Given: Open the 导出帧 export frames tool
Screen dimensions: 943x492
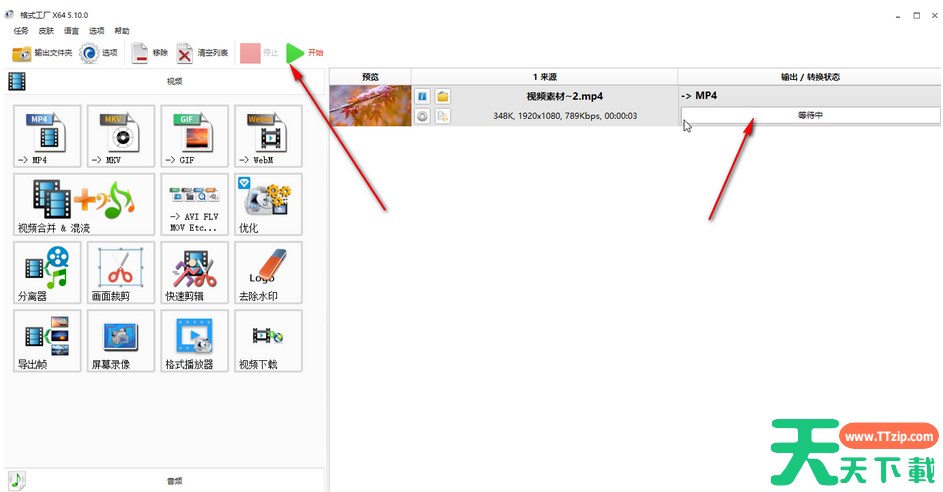Looking at the screenshot, I should (x=47, y=341).
